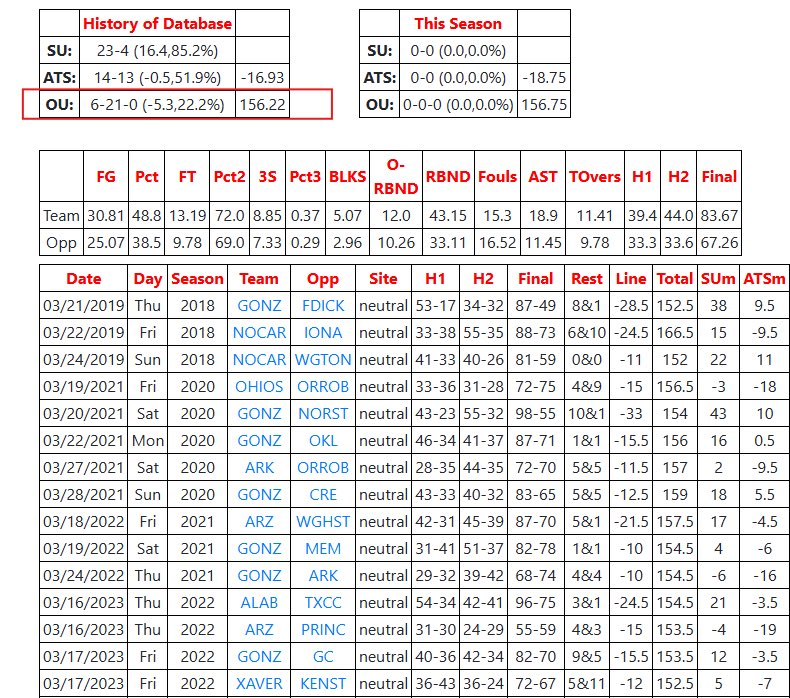790x698 pixels.
Task: Select the 156.75 this season total value
Action: tap(544, 105)
